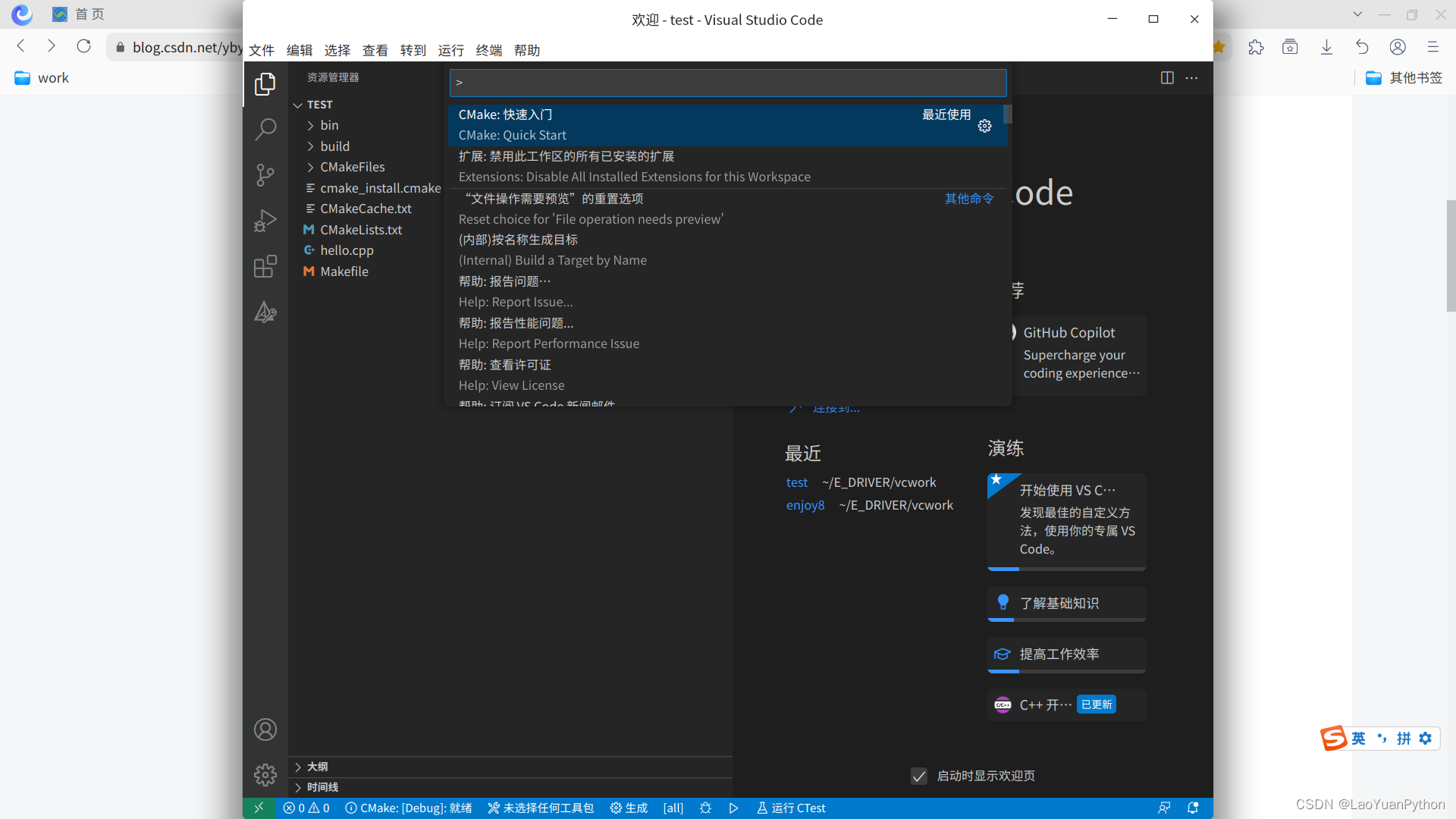Open browser profile account icon
This screenshot has width=1456, height=819.
1398,47
